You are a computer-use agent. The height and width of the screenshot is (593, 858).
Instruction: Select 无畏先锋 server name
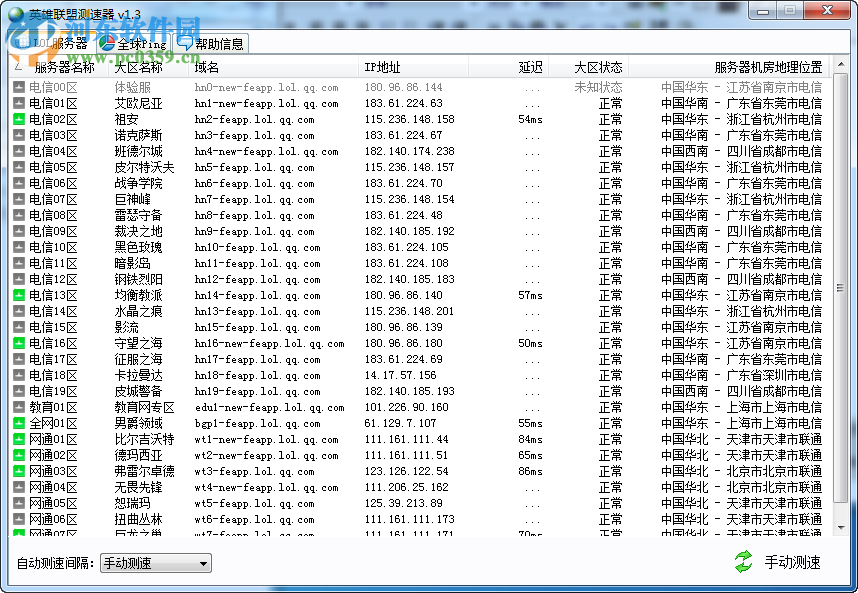coord(138,487)
